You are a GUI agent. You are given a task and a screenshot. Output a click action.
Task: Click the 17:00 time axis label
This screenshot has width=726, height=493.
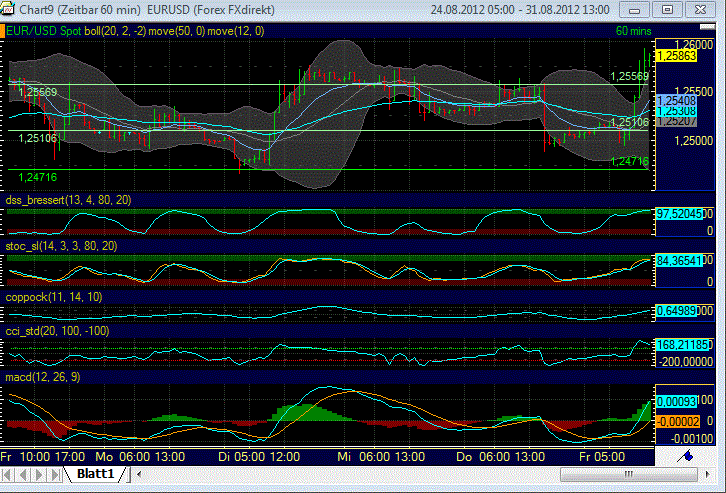pyautogui.click(x=69, y=457)
